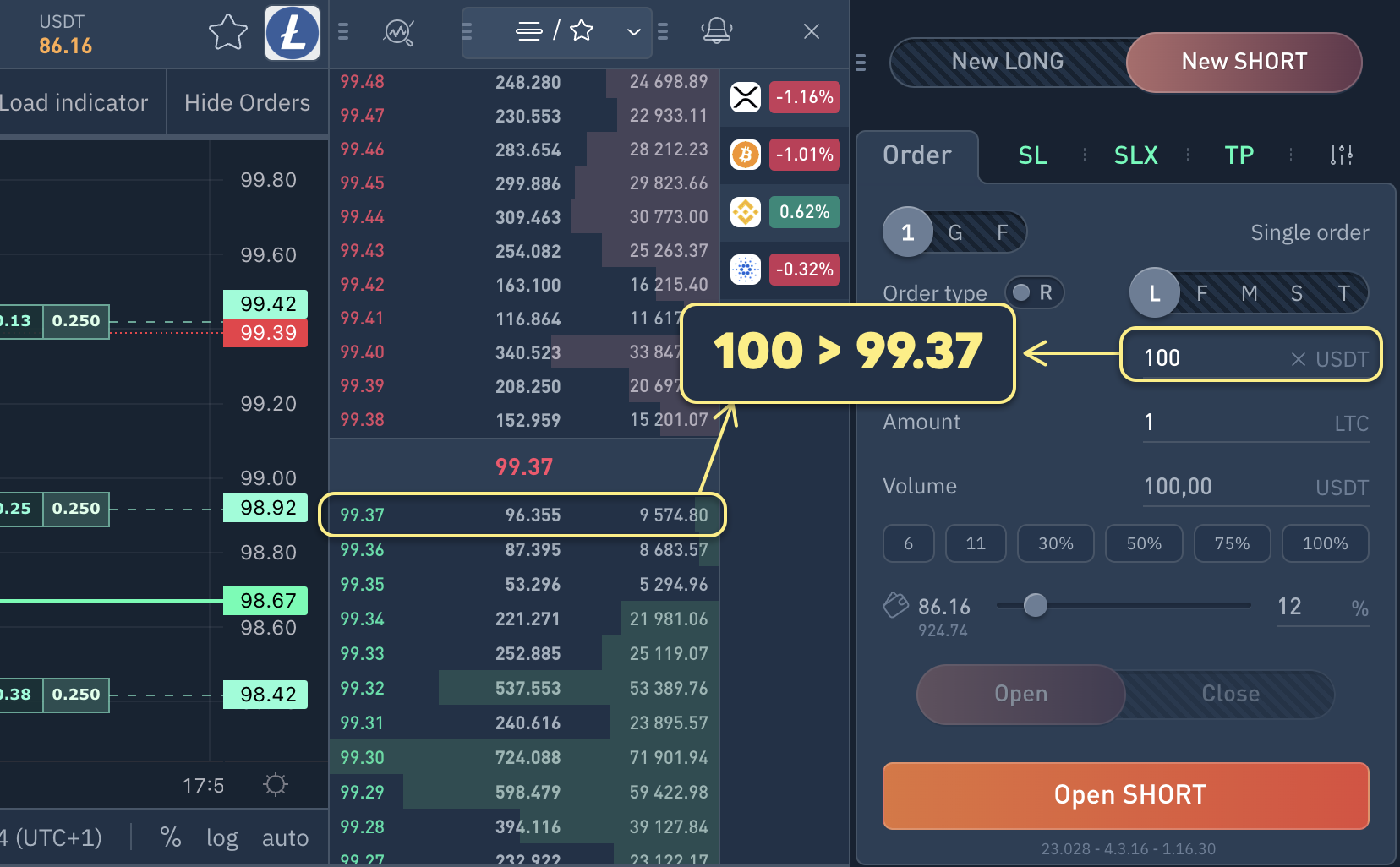Switch to the TP tab
Image resolution: width=1400 pixels, height=867 pixels.
1239,155
